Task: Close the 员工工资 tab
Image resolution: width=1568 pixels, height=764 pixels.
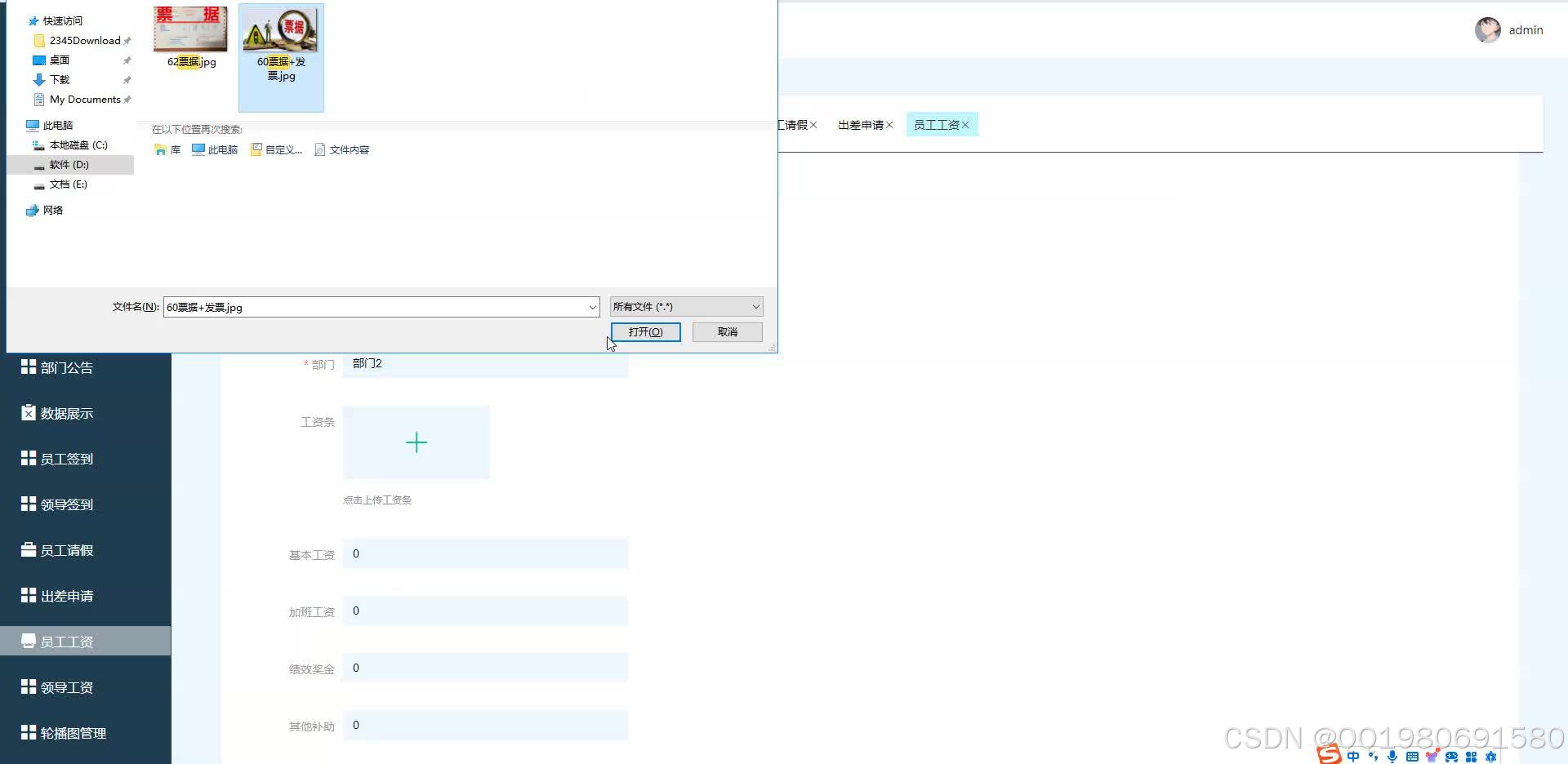Action: point(965,125)
